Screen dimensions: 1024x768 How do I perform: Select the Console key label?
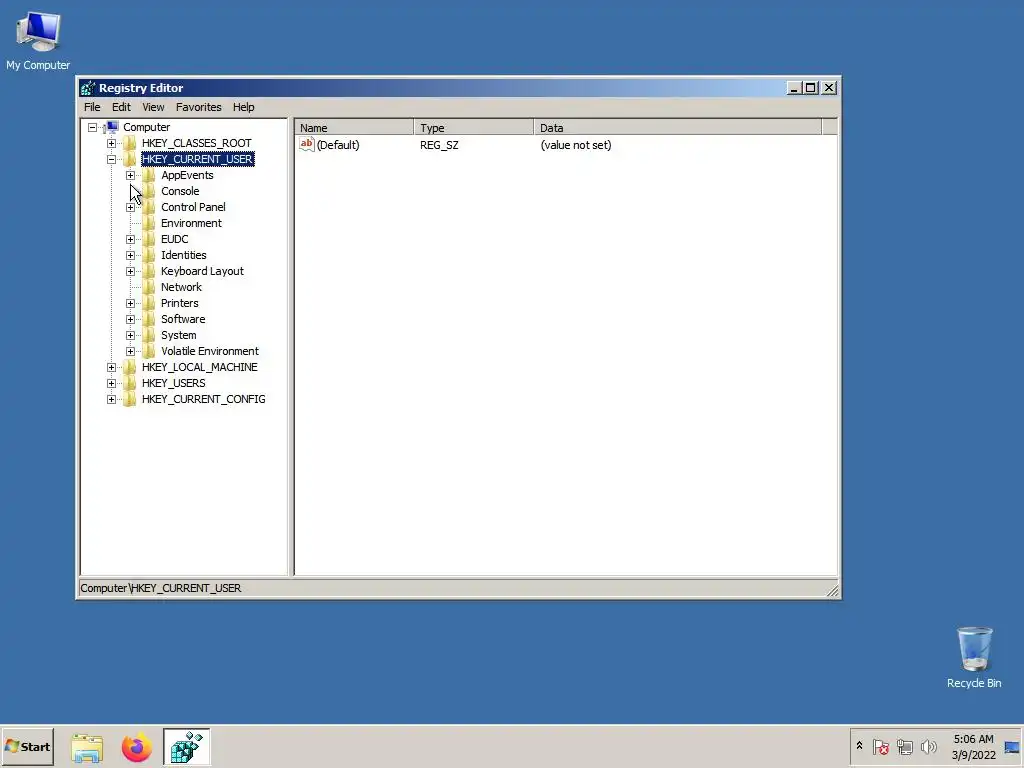[180, 191]
